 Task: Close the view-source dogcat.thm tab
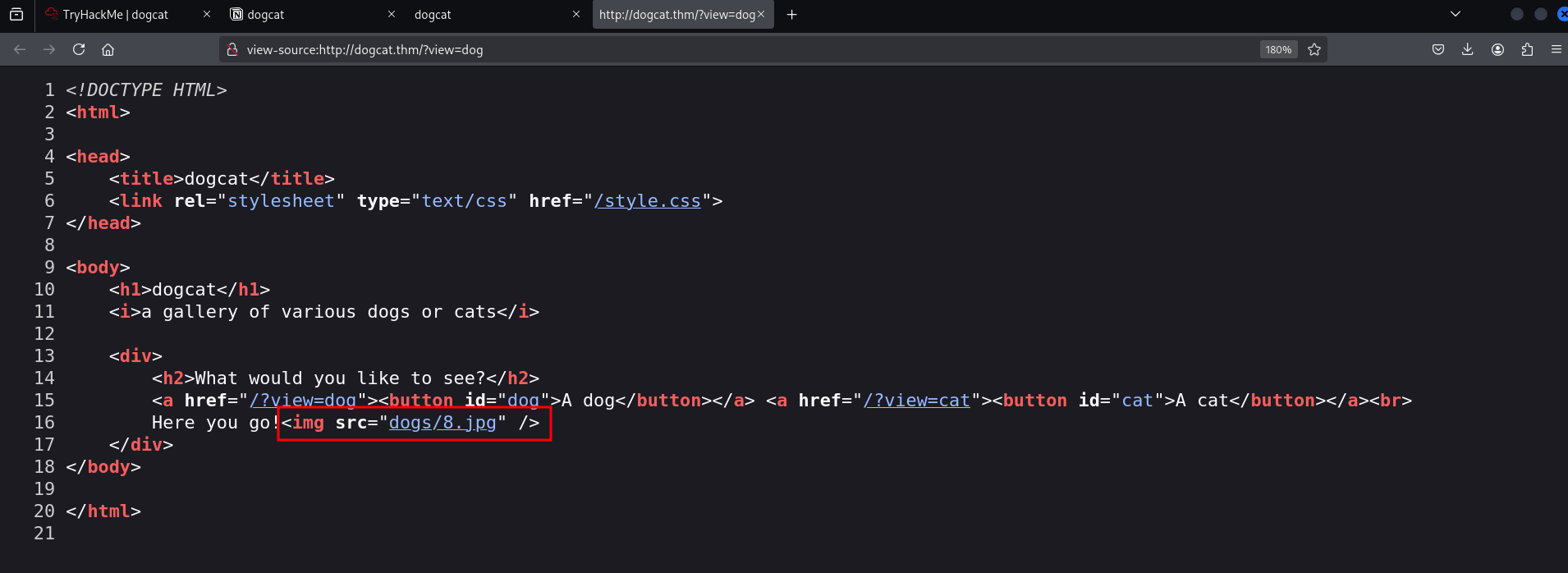point(761,14)
